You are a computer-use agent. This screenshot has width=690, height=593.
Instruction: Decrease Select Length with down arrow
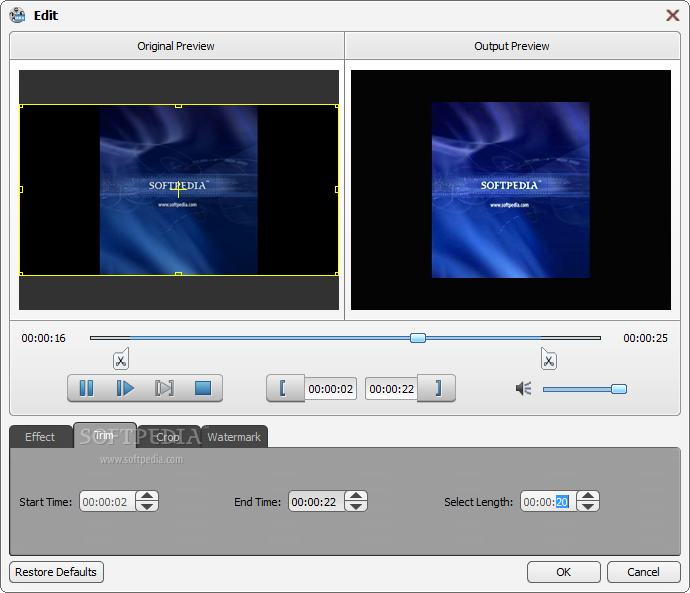click(588, 506)
